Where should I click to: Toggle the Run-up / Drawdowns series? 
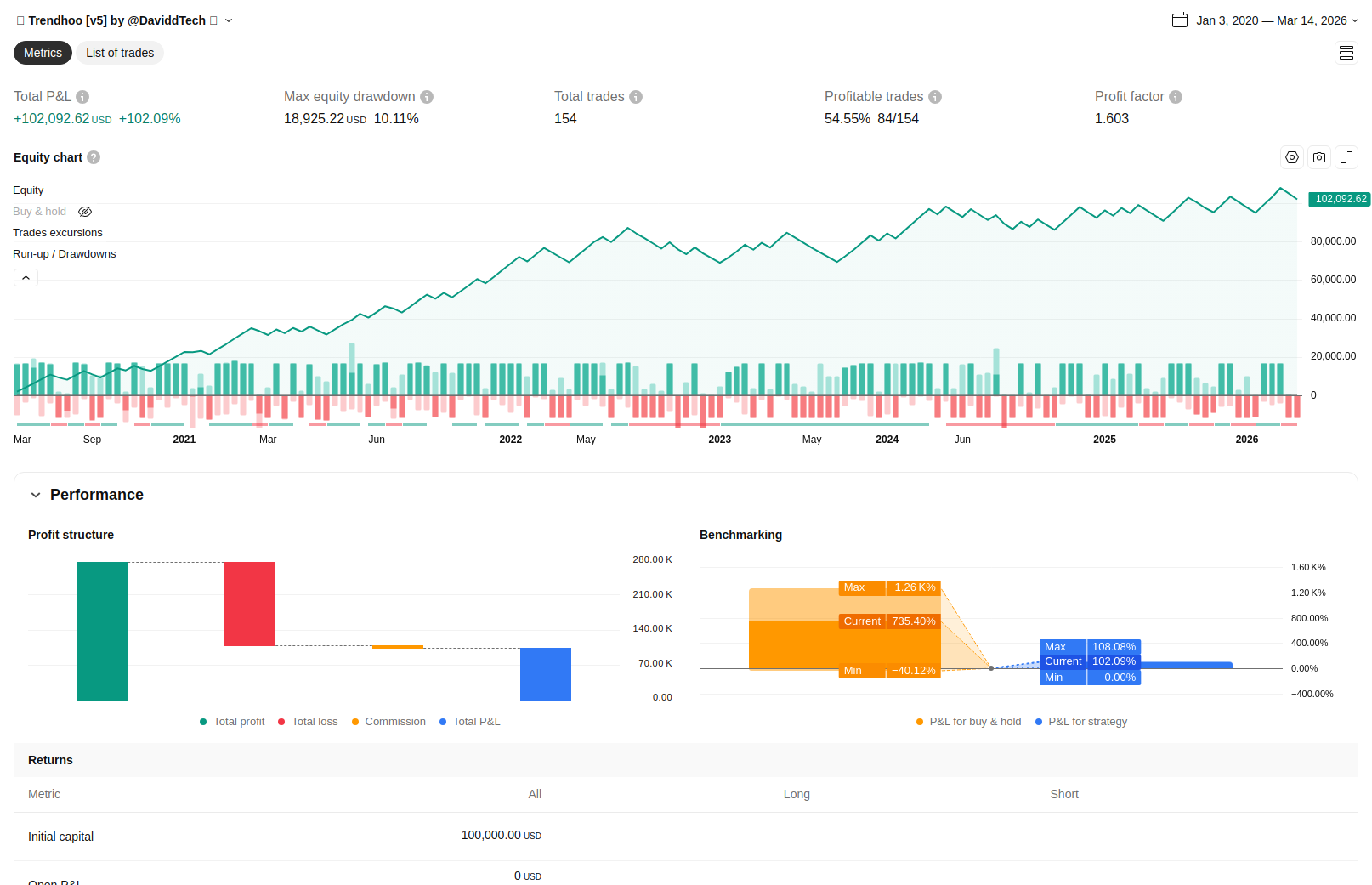point(65,254)
